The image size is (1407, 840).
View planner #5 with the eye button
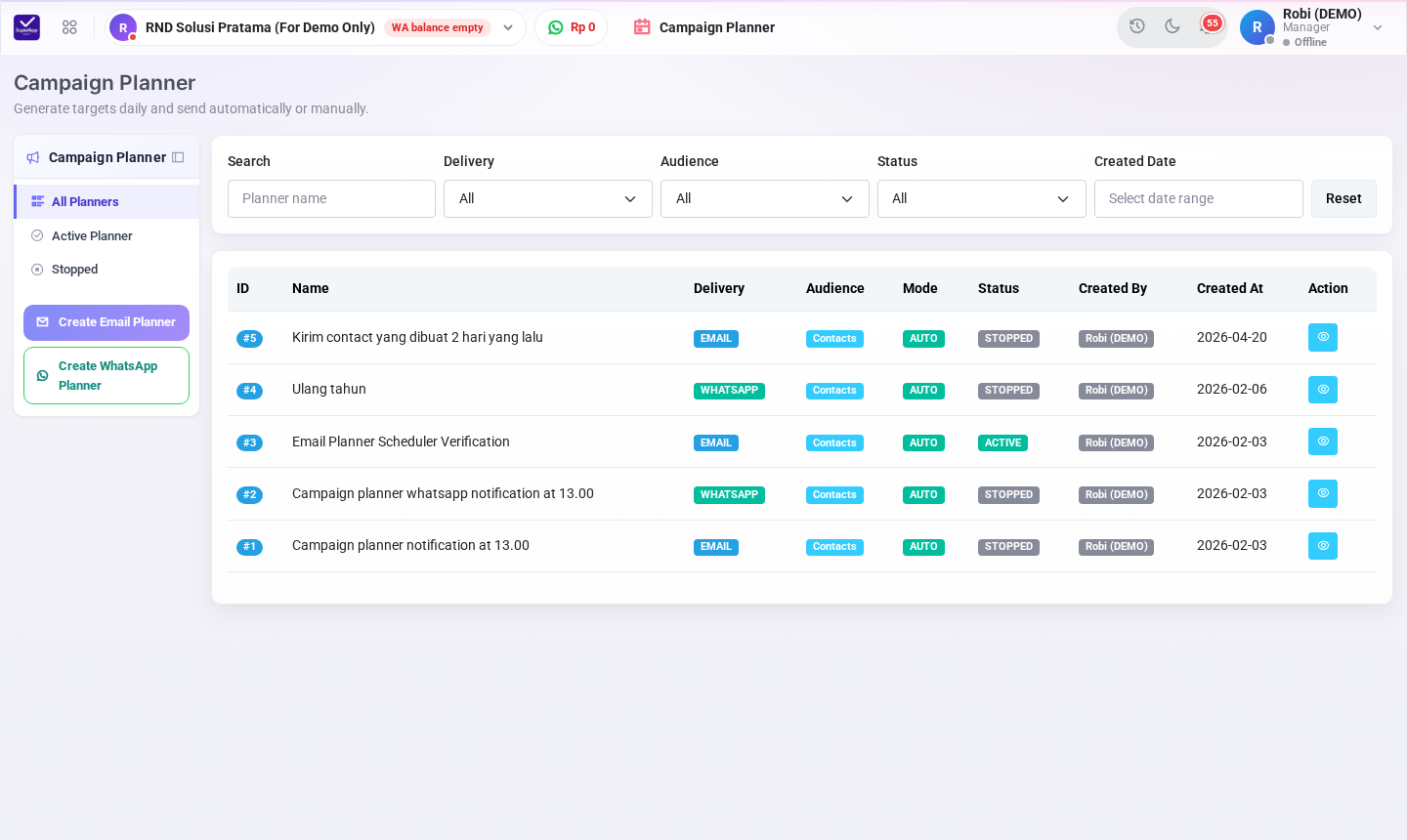[1323, 337]
